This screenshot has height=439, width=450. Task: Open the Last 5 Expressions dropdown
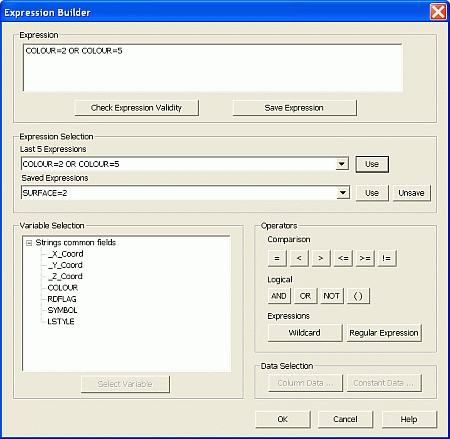click(342, 164)
